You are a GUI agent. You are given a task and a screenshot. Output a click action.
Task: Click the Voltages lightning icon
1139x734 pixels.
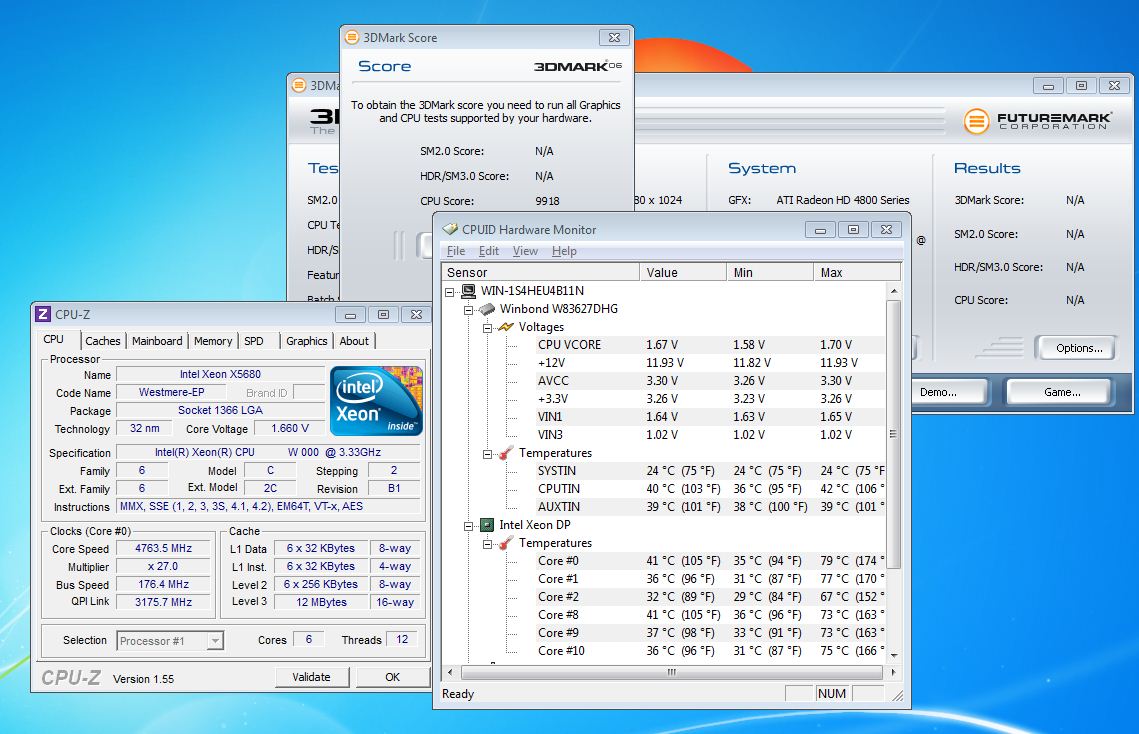507,327
